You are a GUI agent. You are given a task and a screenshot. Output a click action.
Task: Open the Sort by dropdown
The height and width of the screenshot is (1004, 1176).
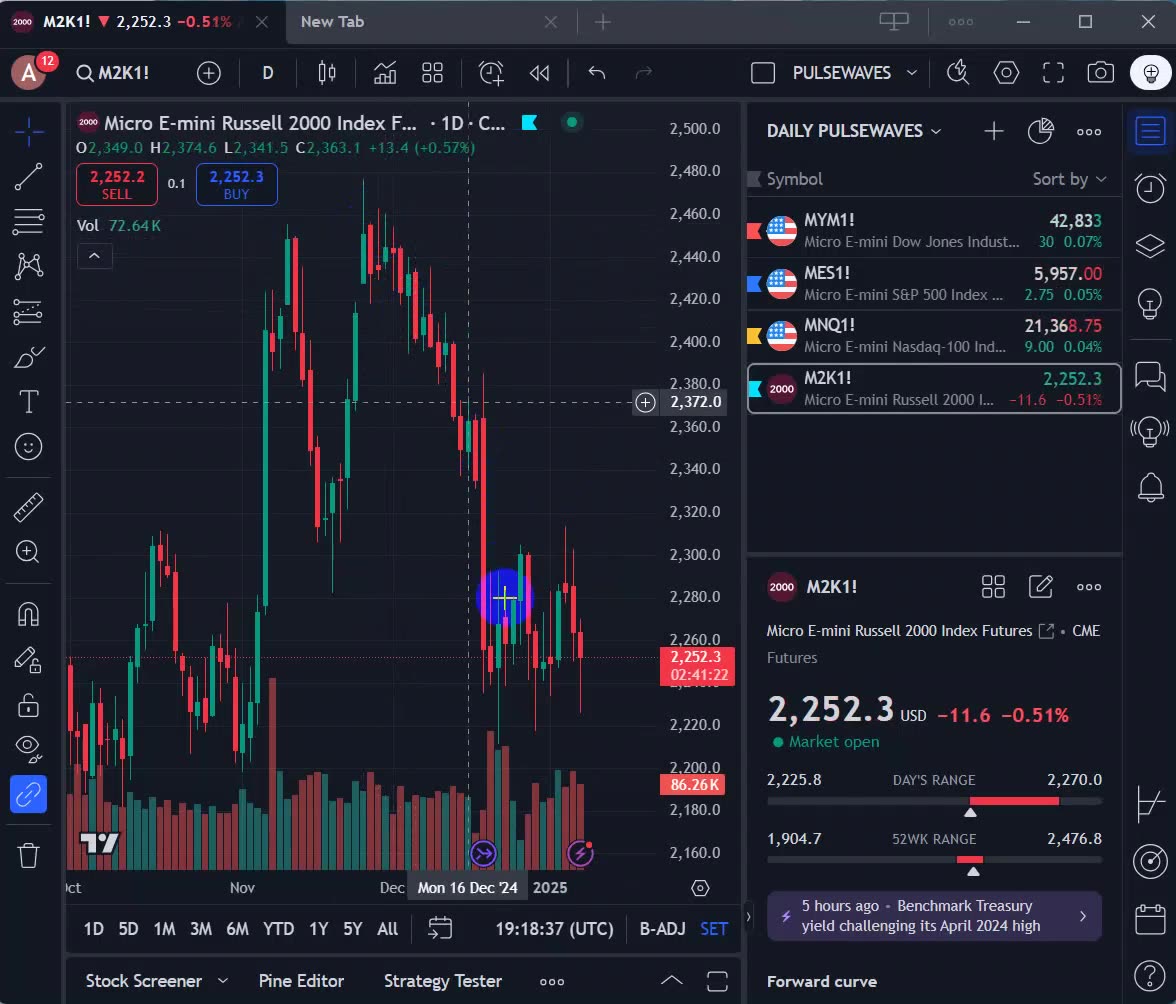tap(1069, 179)
